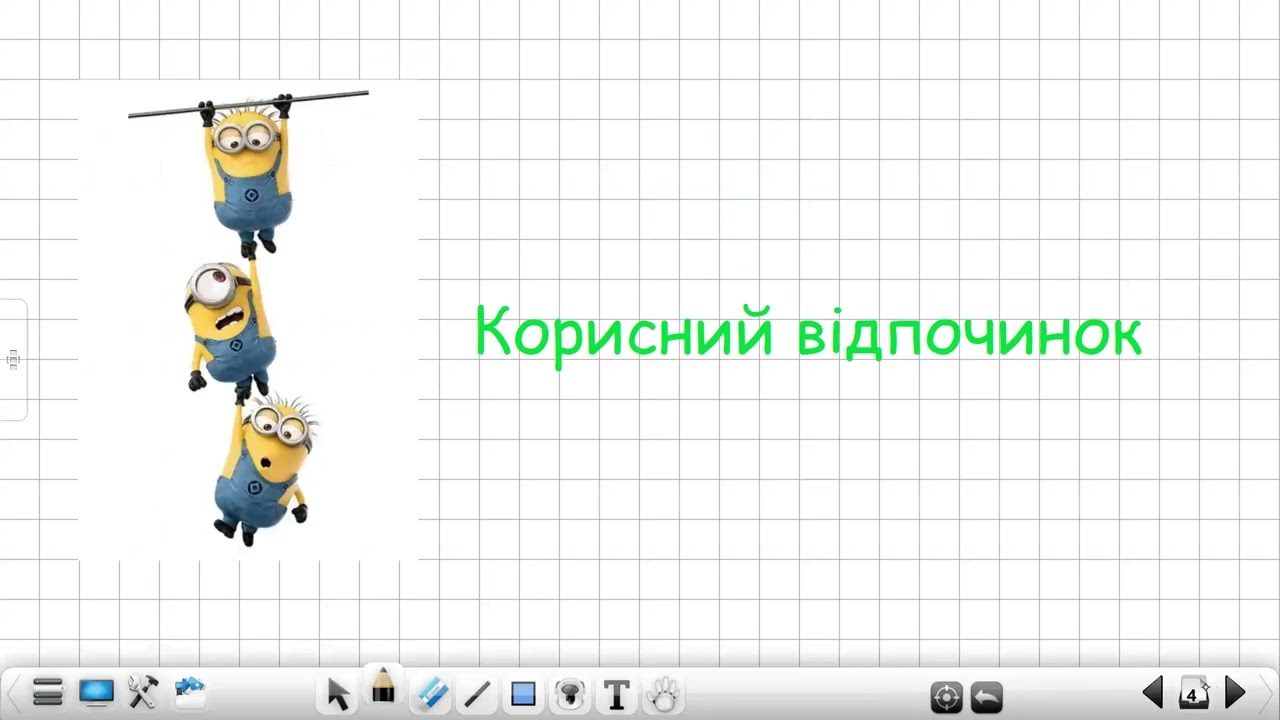
Task: Select the straight line tool
Action: tap(477, 693)
